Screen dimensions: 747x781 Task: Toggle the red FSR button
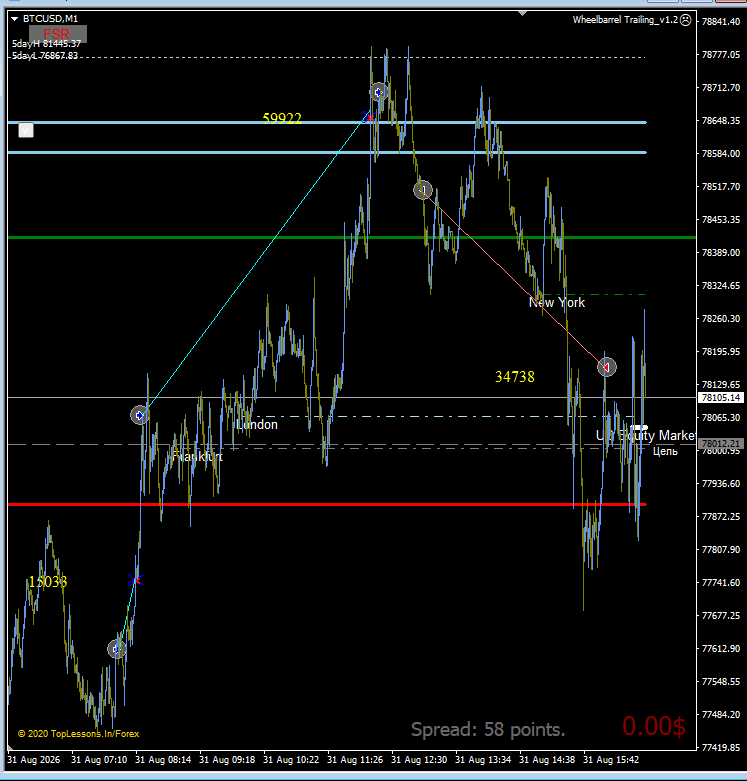(x=58, y=34)
